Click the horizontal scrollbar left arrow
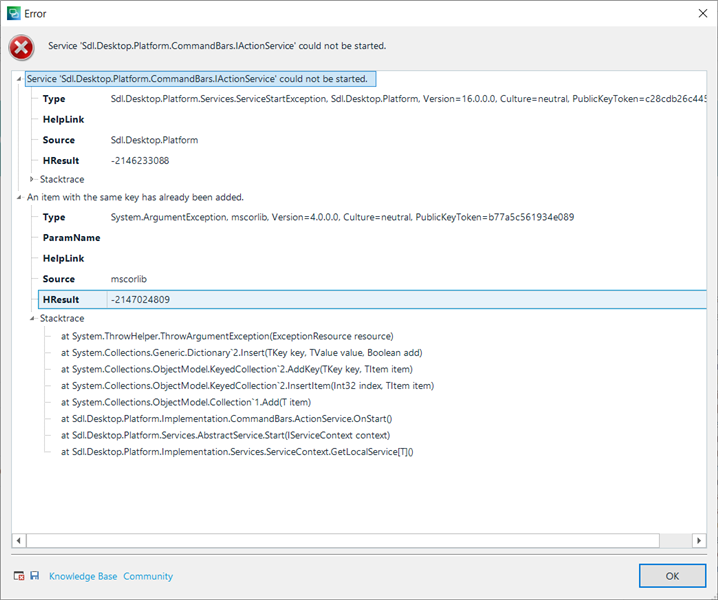 click(x=18, y=540)
